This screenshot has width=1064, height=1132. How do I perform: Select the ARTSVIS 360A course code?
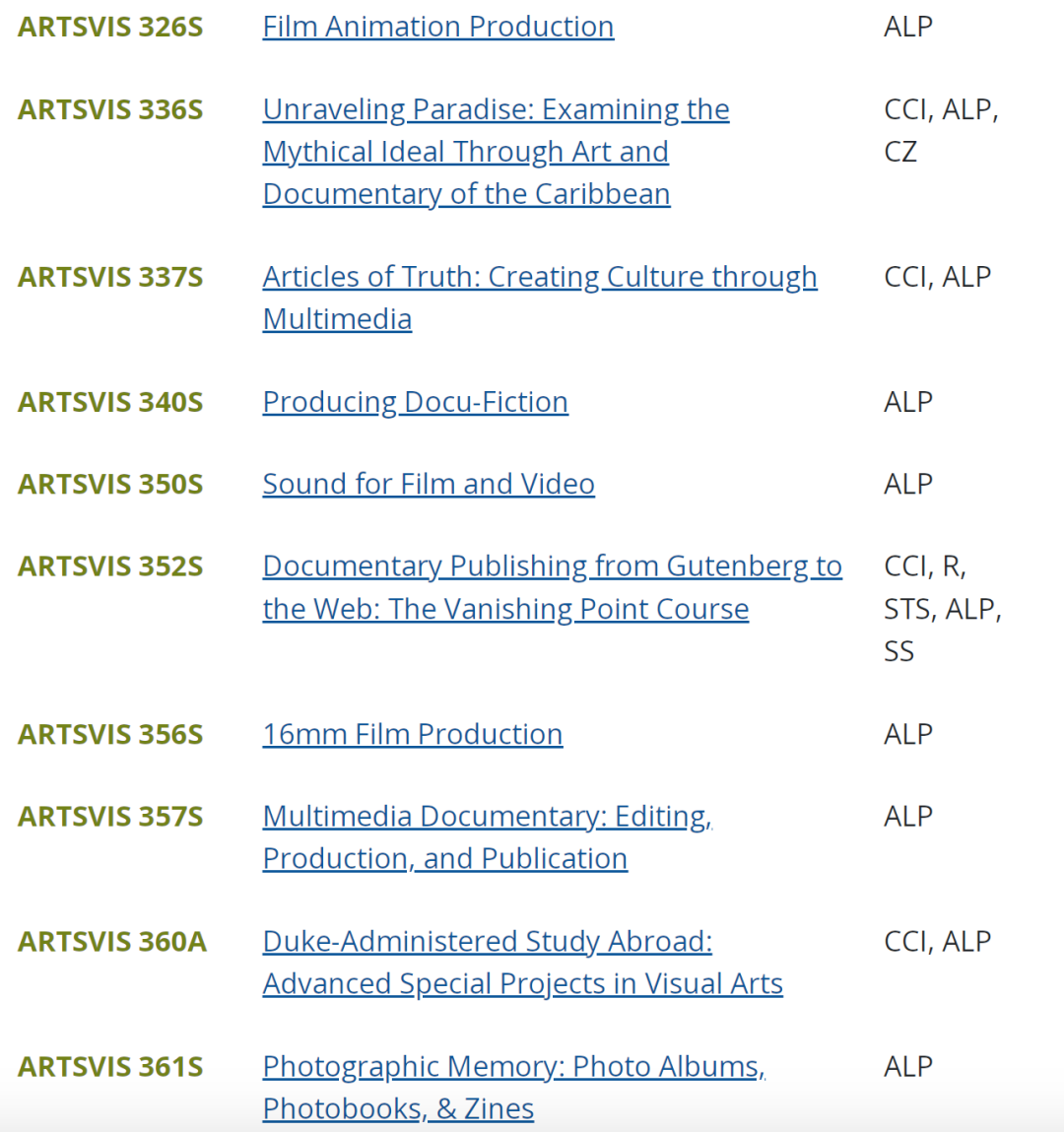(112, 942)
